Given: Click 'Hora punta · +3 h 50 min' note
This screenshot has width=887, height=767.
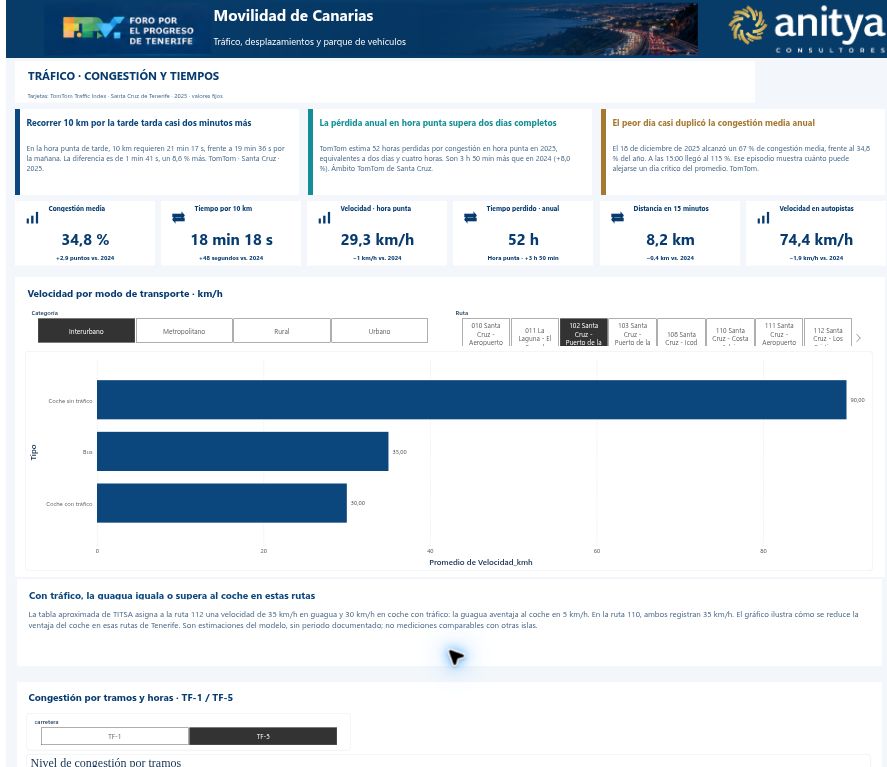Looking at the screenshot, I should pos(523,258).
